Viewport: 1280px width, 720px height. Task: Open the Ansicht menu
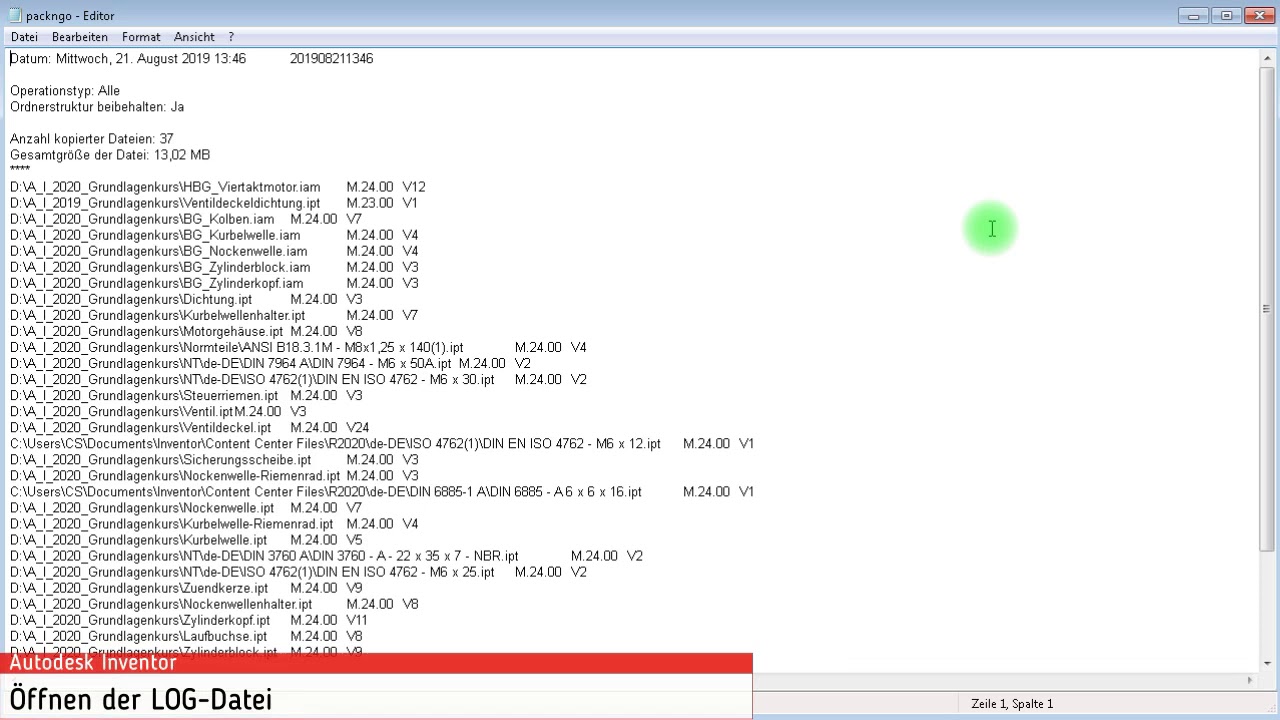194,37
